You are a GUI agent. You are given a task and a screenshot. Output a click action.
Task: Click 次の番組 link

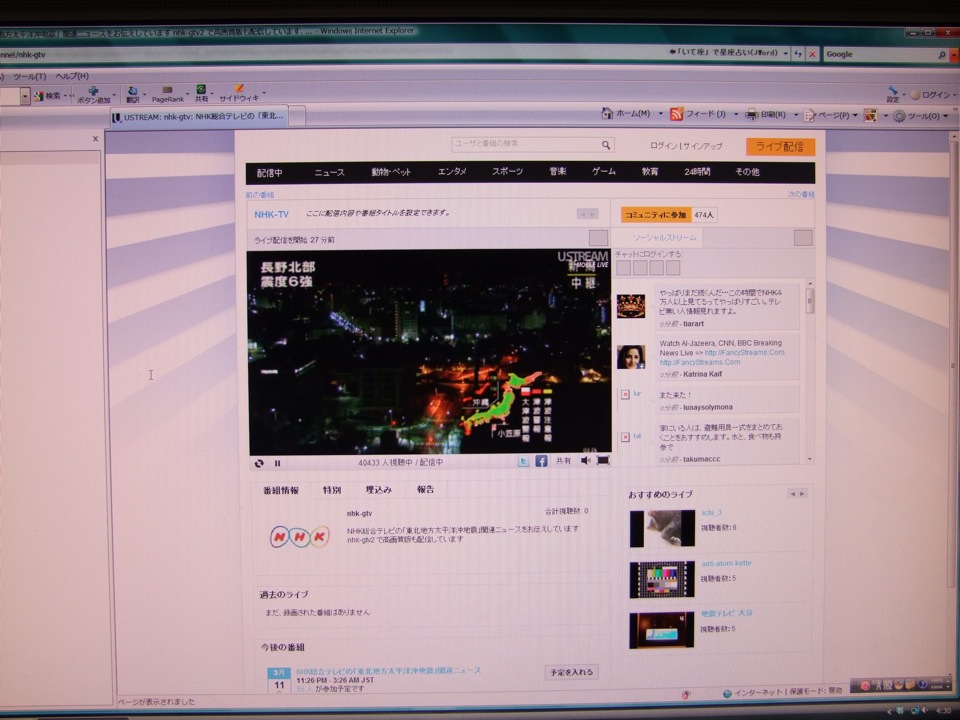pyautogui.click(x=801, y=194)
